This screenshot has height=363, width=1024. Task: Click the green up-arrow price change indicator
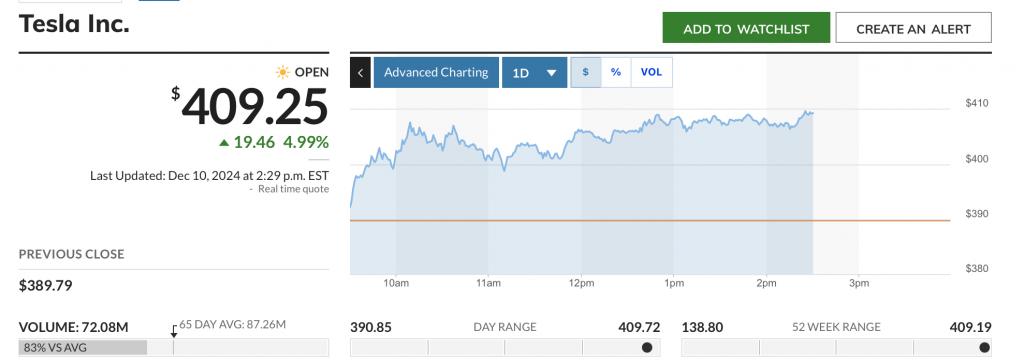point(224,142)
